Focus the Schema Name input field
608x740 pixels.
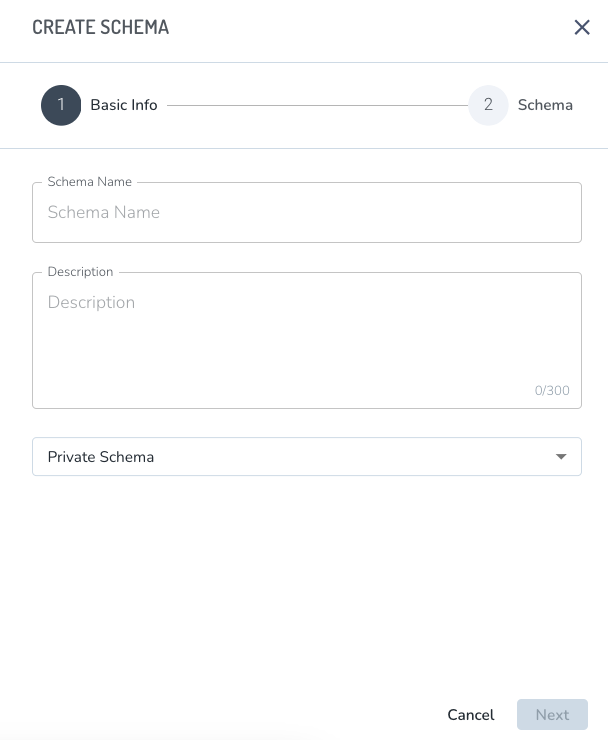[x=306, y=213]
